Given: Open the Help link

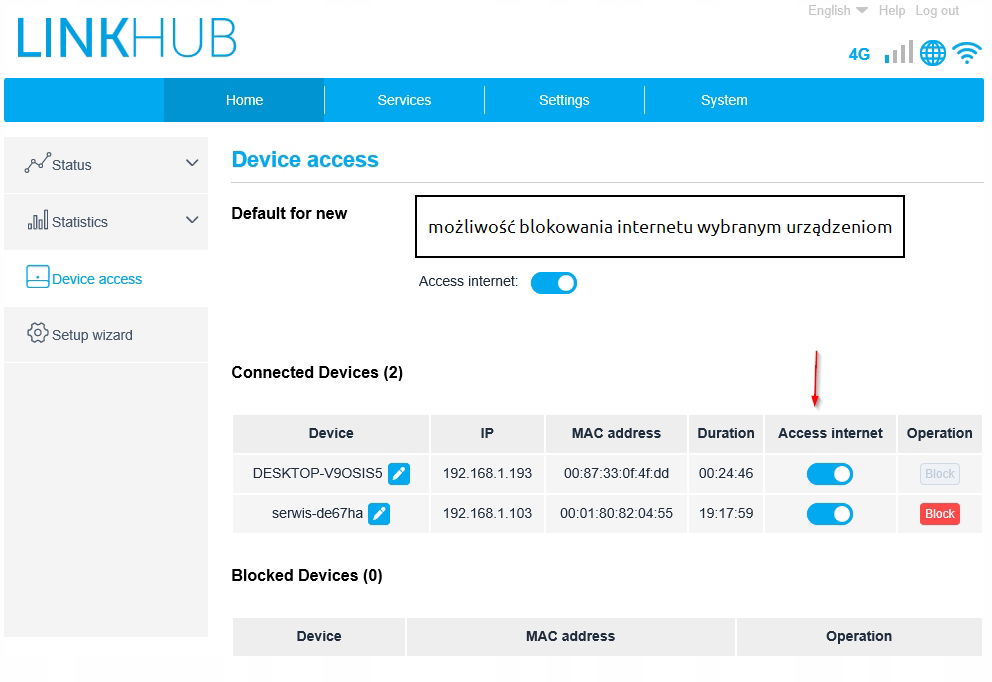Looking at the screenshot, I should tap(891, 11).
